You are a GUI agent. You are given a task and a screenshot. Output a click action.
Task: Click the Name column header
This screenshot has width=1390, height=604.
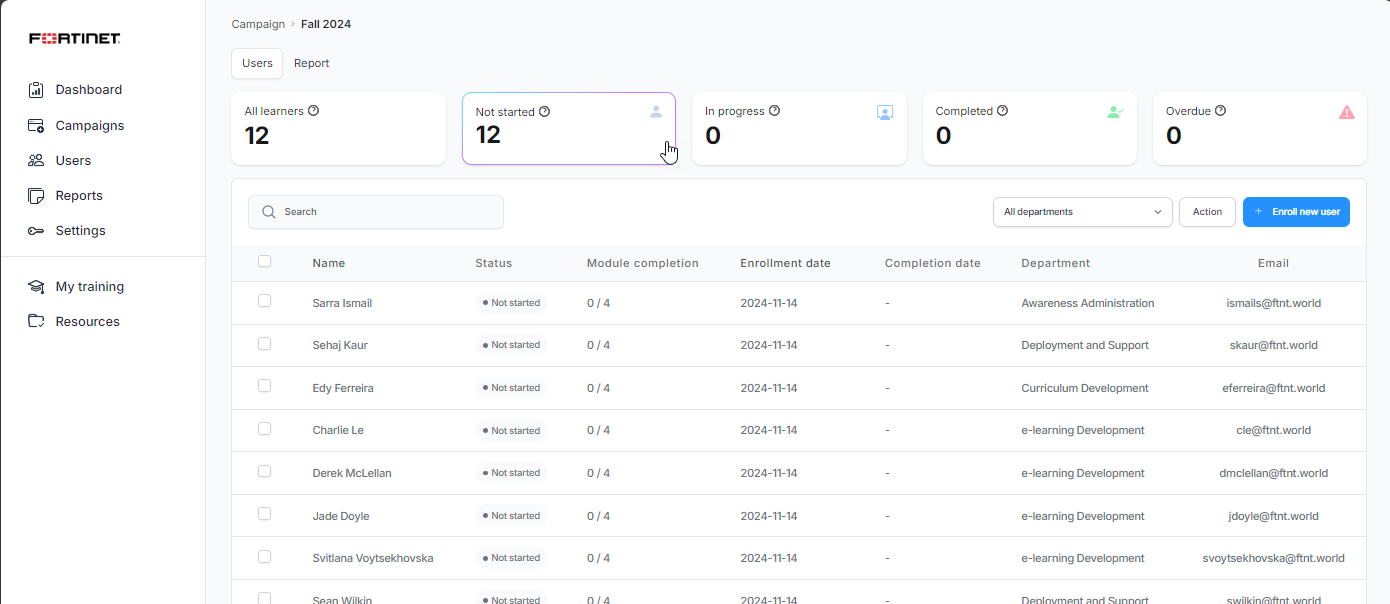[x=329, y=263]
